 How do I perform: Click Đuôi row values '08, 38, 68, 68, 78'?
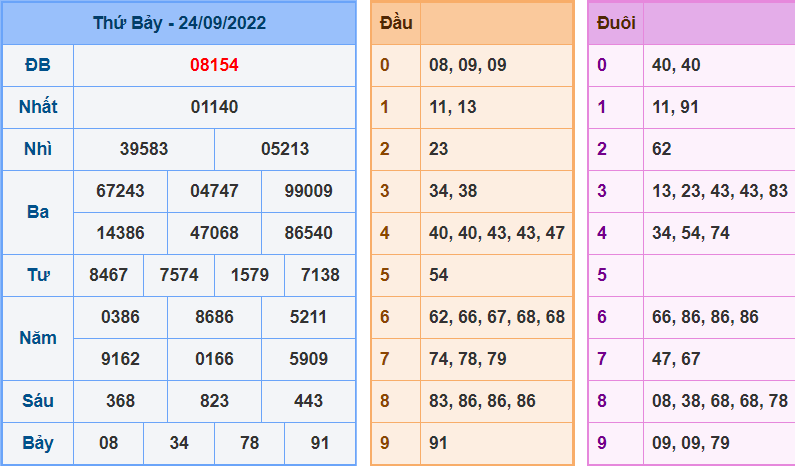tap(720, 402)
